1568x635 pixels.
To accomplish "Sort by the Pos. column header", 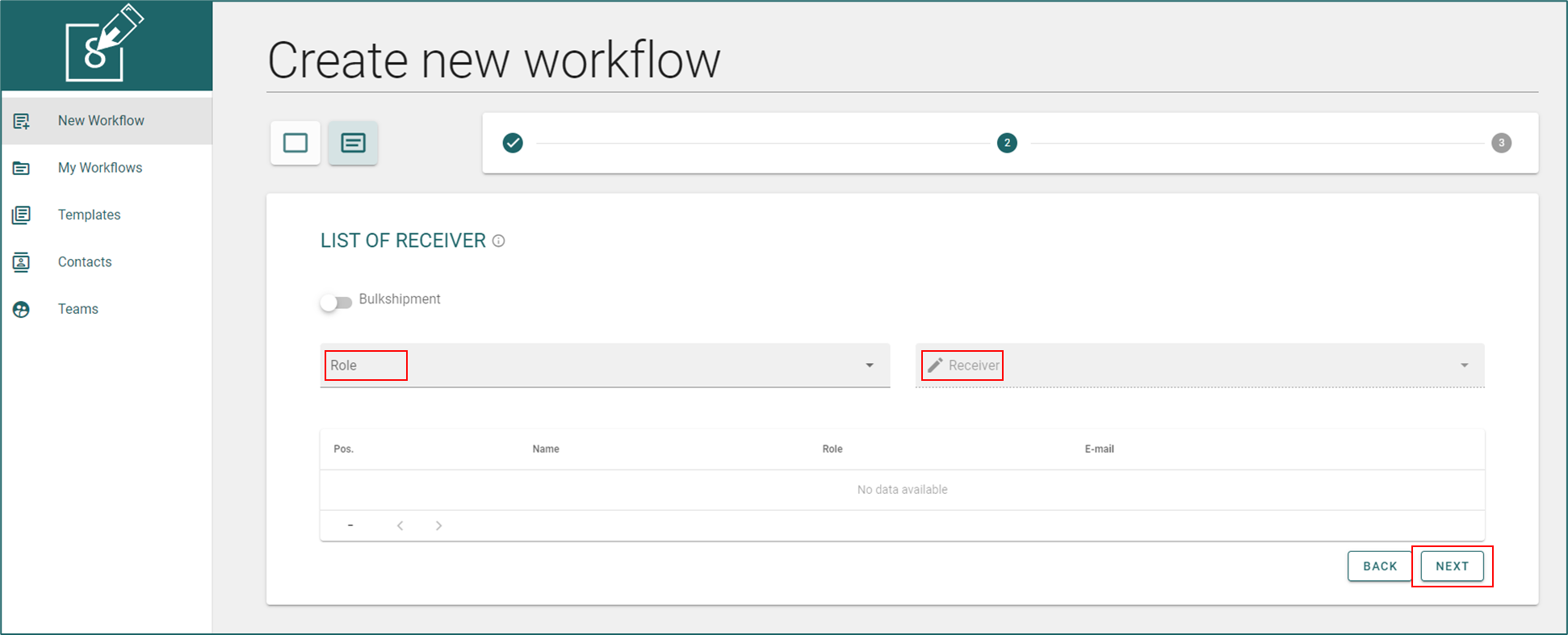I will click(x=344, y=449).
